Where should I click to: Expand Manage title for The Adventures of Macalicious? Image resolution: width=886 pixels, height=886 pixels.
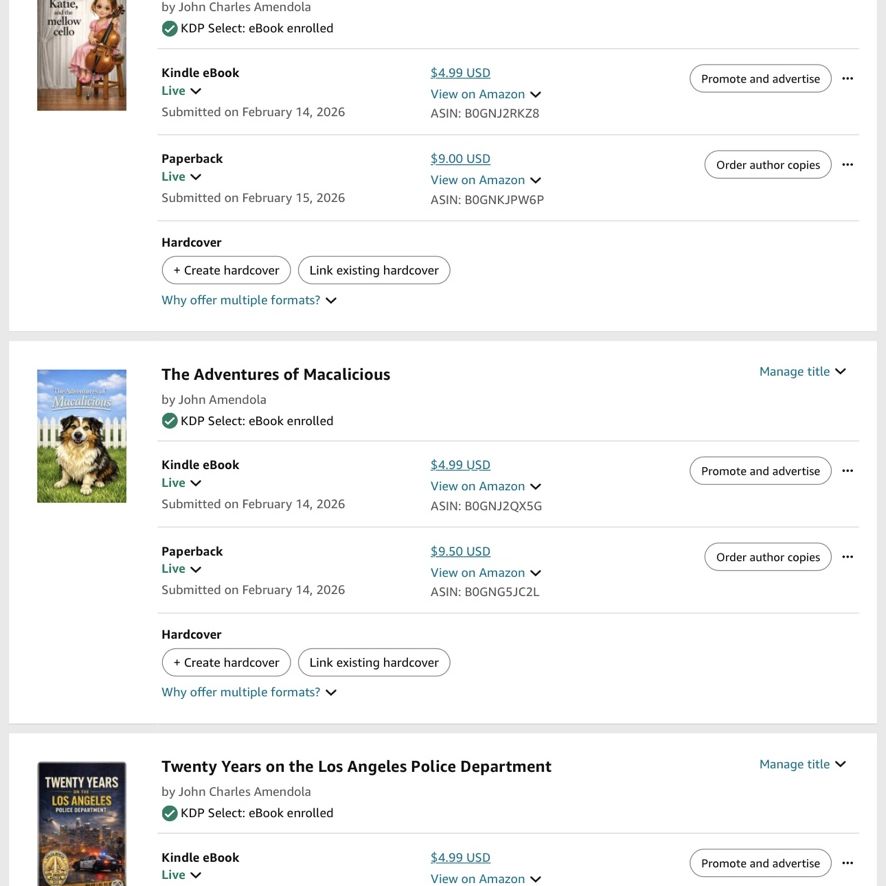coord(802,371)
